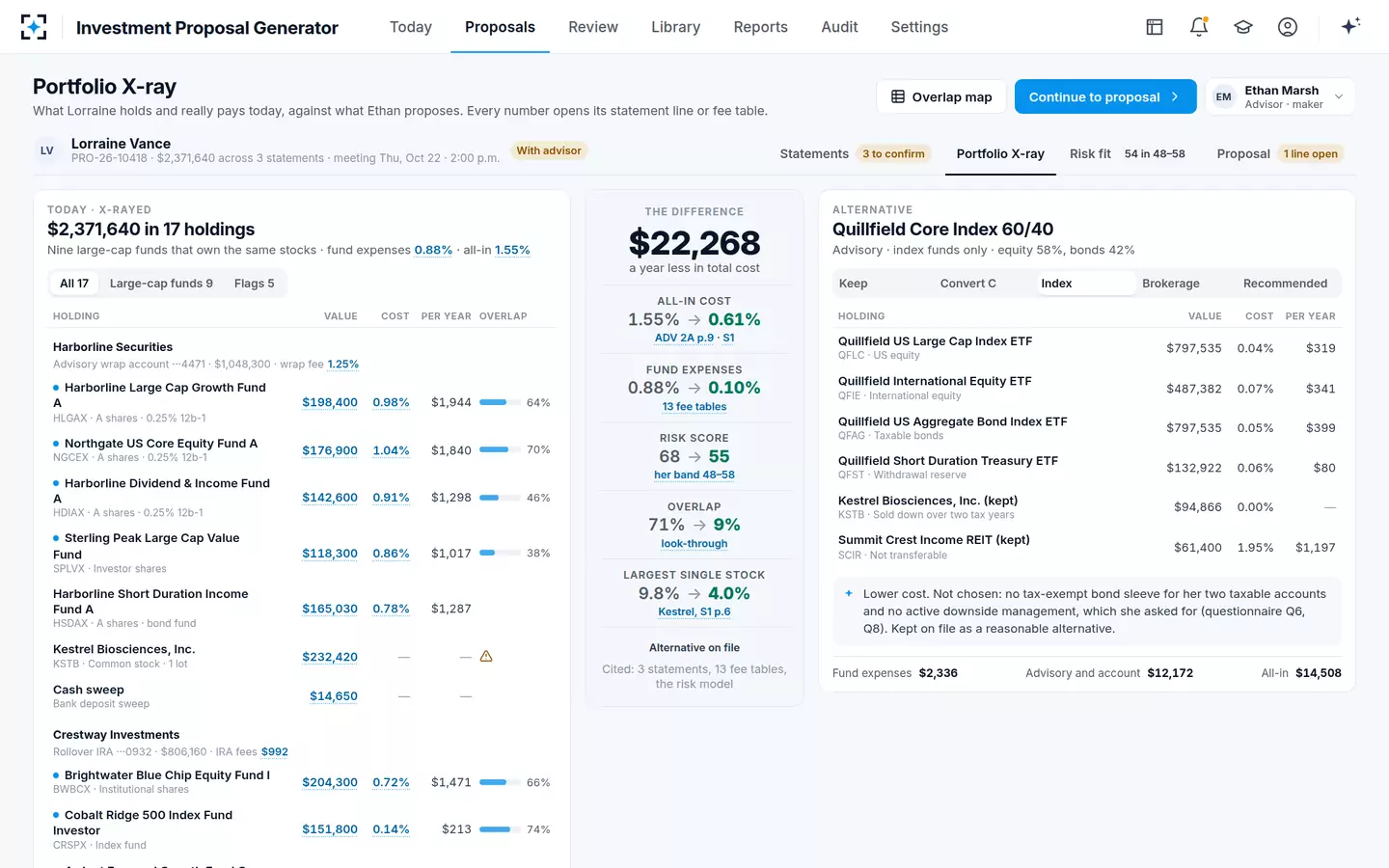1389x868 pixels.
Task: Select the Risk fit step
Action: tap(1128, 153)
